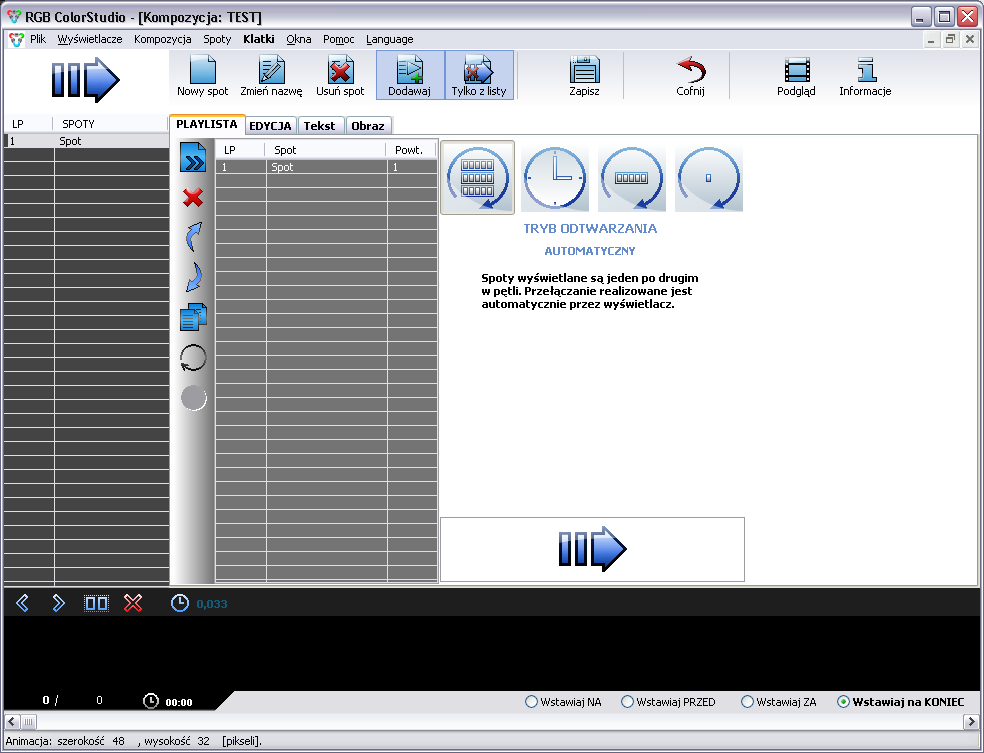This screenshot has height=753, width=984.
Task: Select single-row loop playback mode icon
Action: [631, 178]
